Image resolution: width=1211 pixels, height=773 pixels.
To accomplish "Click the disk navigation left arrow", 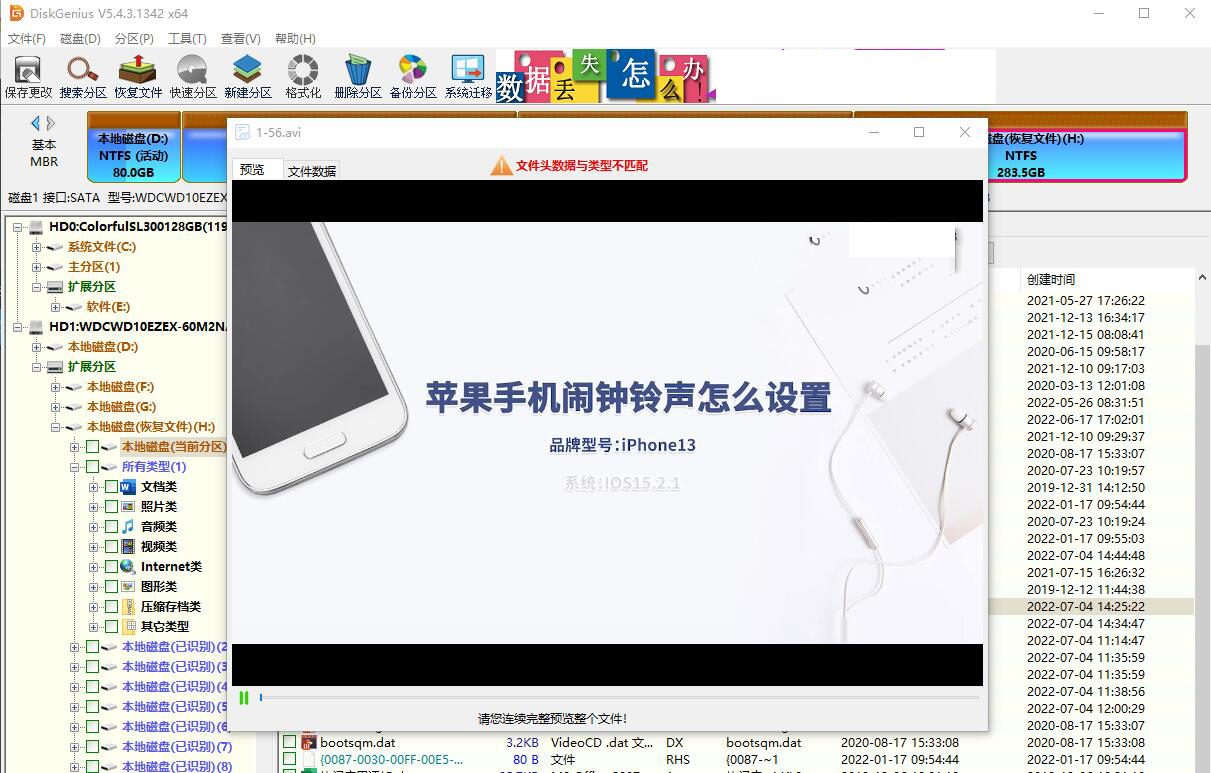I will point(35,123).
